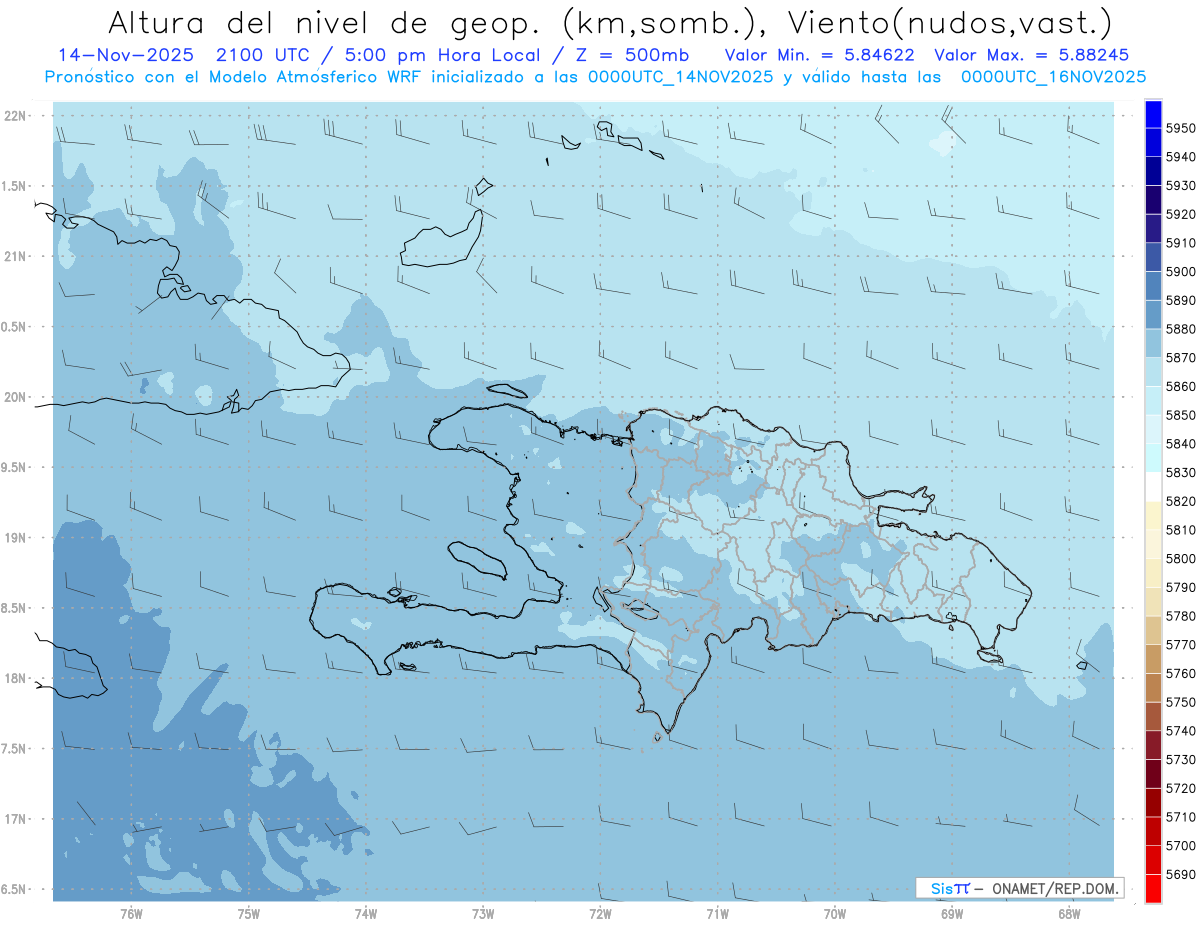Click the '5830' colorbar value
This screenshot has height=927, width=1200.
pos(1181,473)
